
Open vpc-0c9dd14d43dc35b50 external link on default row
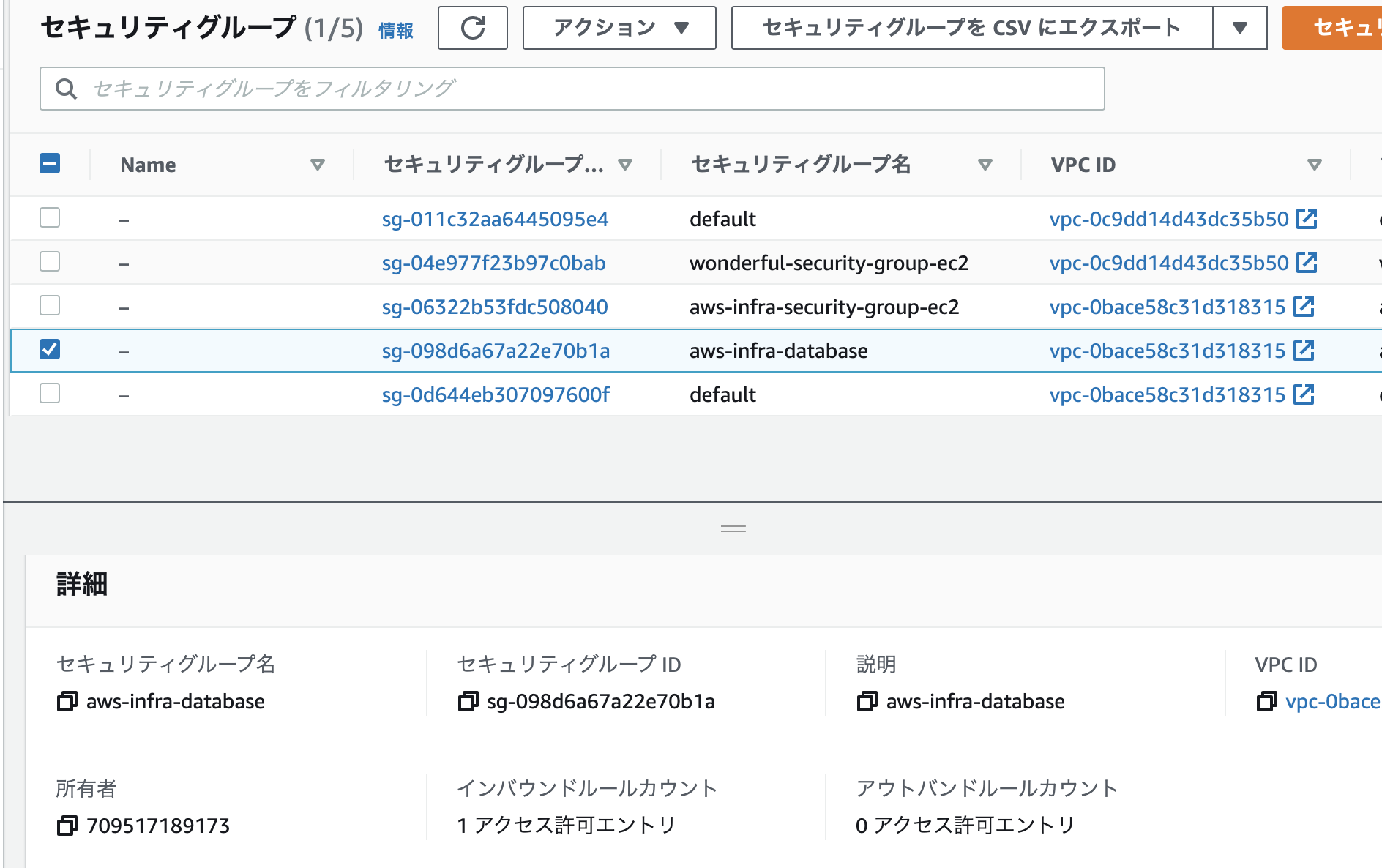click(1307, 219)
